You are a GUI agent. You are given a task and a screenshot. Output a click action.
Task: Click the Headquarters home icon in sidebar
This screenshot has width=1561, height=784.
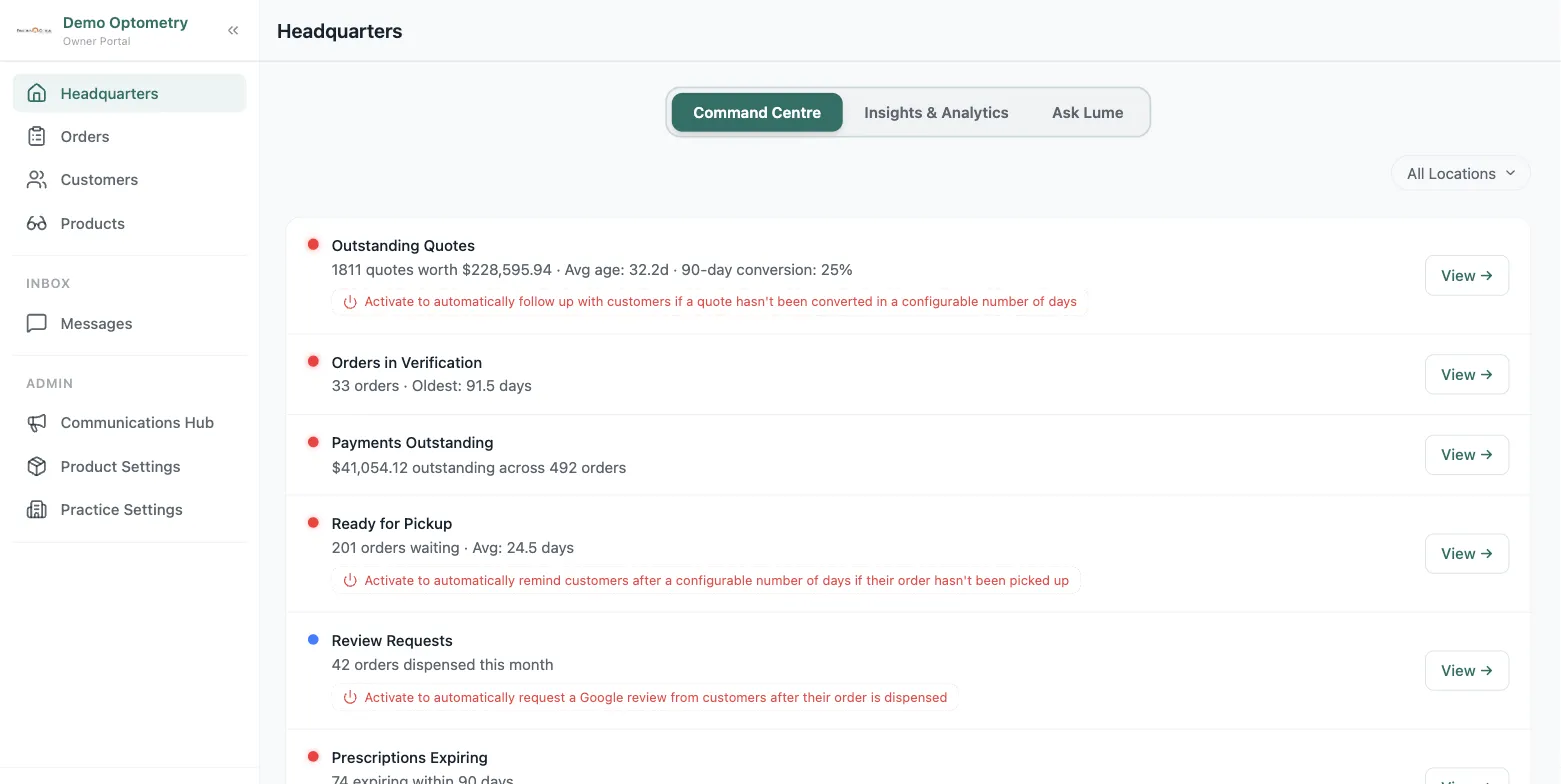(37, 93)
